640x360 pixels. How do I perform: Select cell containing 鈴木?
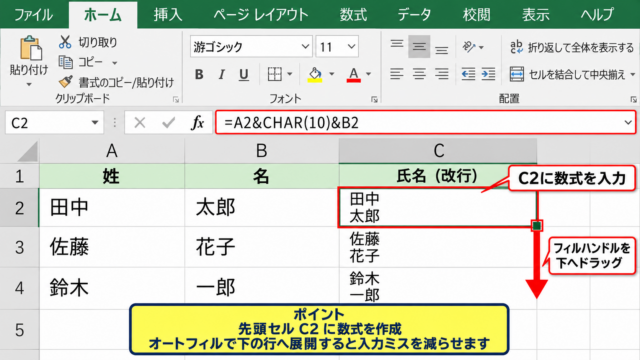pos(112,288)
